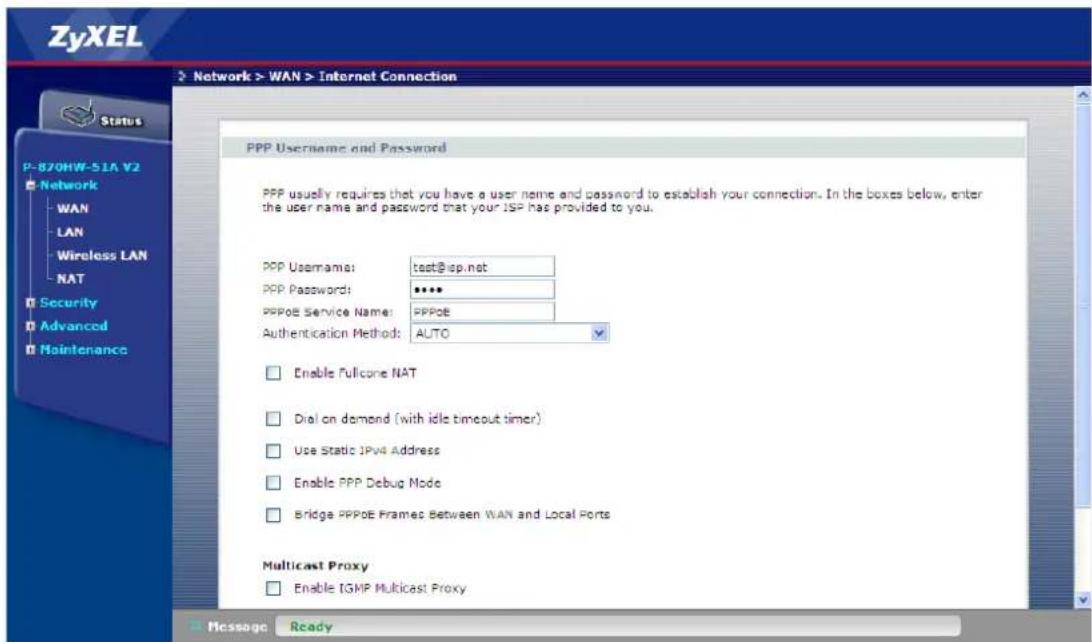This screenshot has height=642, width=1092.
Task: Enable Fullcone NAT checkbox
Action: point(273,373)
